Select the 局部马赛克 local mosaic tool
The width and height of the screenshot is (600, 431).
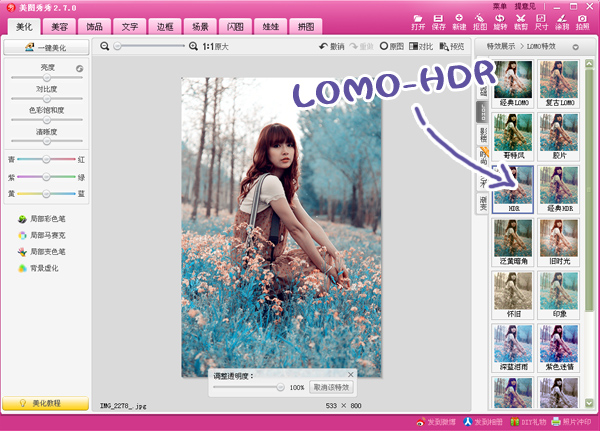(x=42, y=235)
